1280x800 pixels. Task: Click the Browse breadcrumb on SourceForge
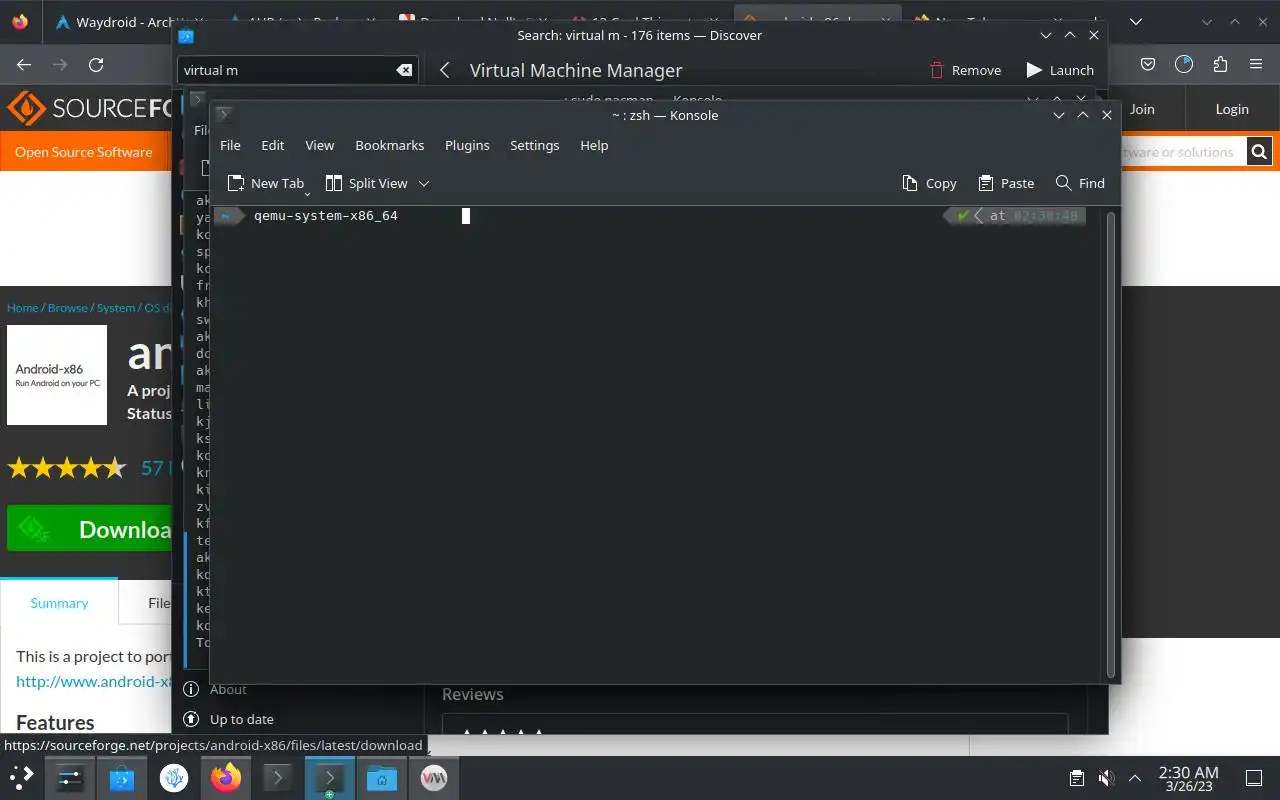click(68, 308)
